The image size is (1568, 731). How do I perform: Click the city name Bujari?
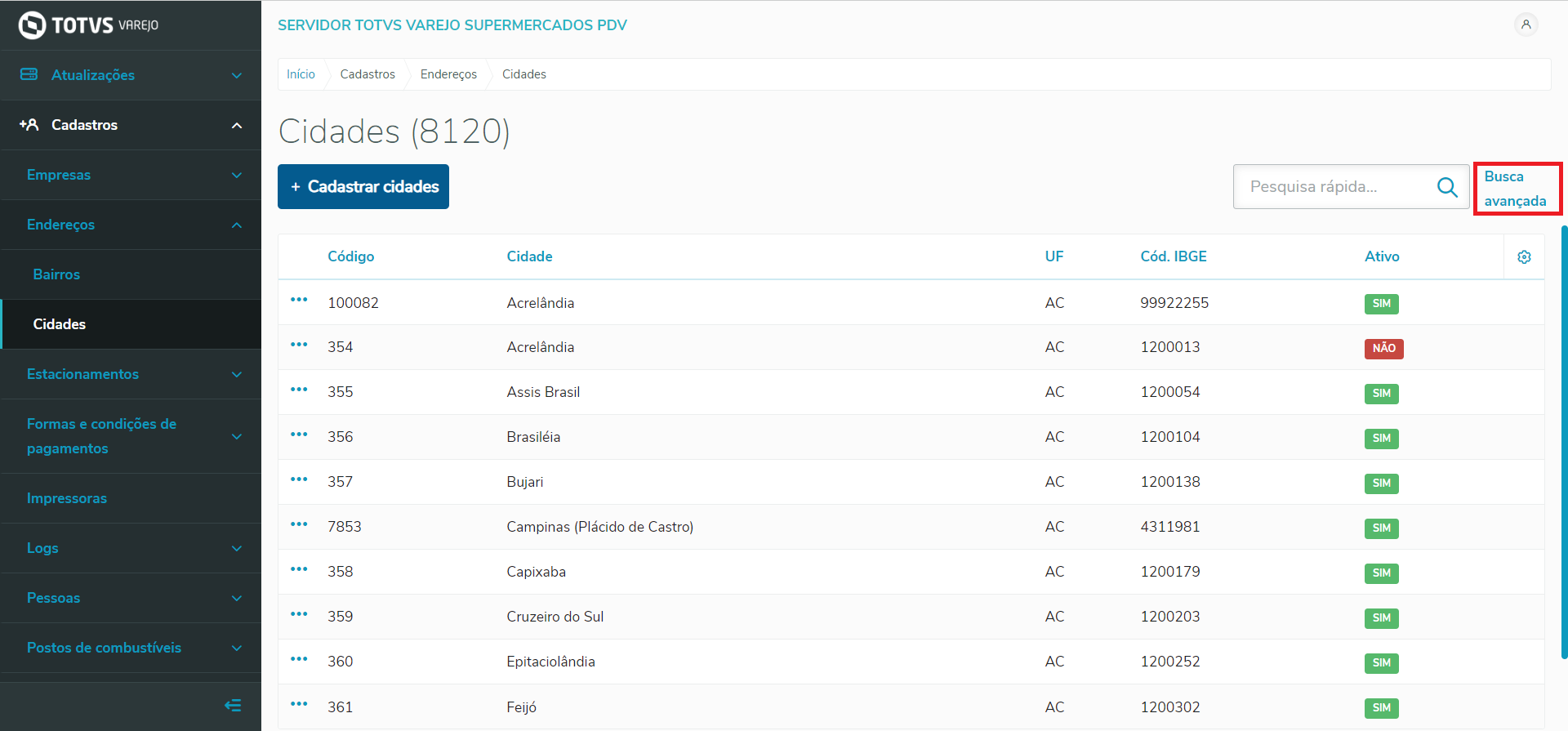point(524,482)
